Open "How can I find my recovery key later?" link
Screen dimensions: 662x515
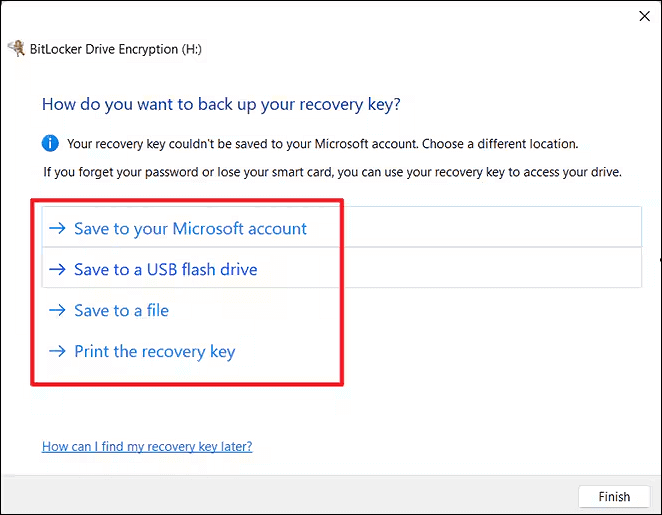147,446
